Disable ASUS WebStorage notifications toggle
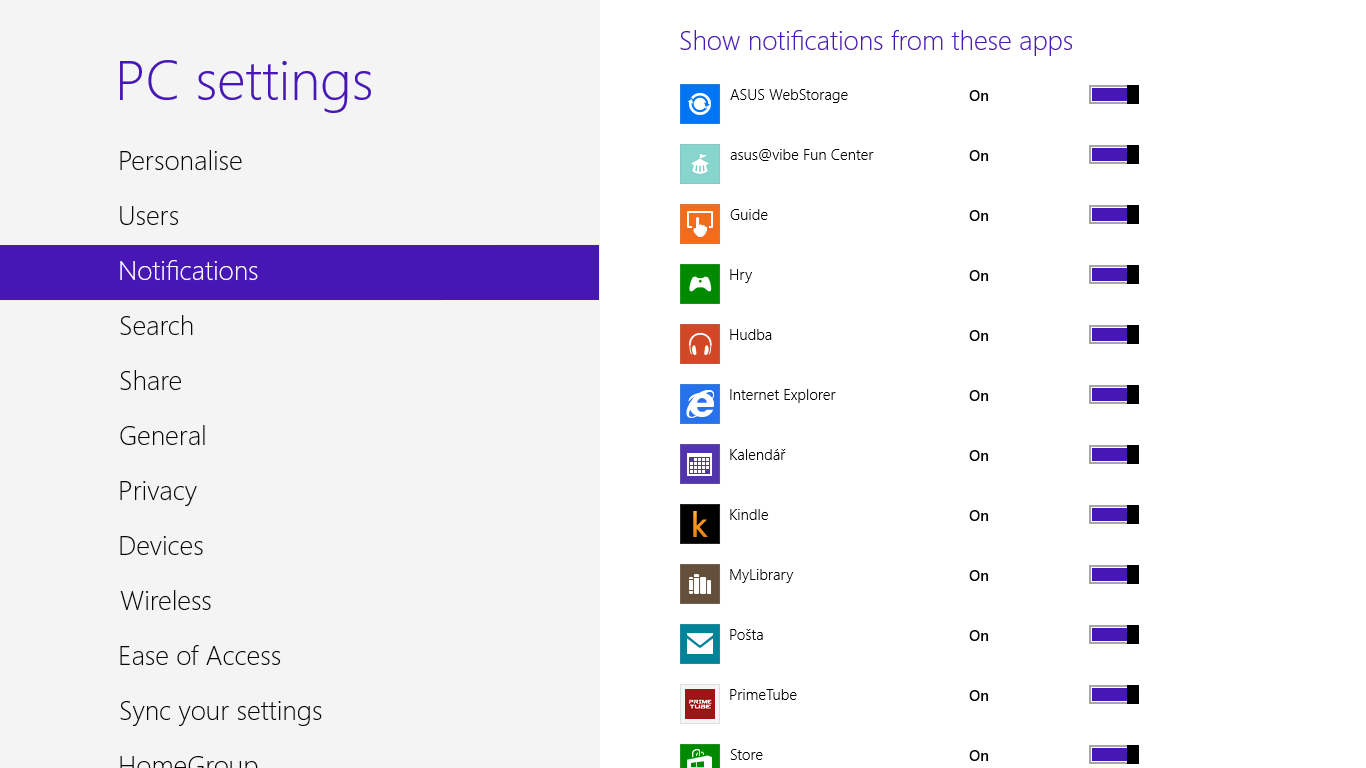 1113,95
